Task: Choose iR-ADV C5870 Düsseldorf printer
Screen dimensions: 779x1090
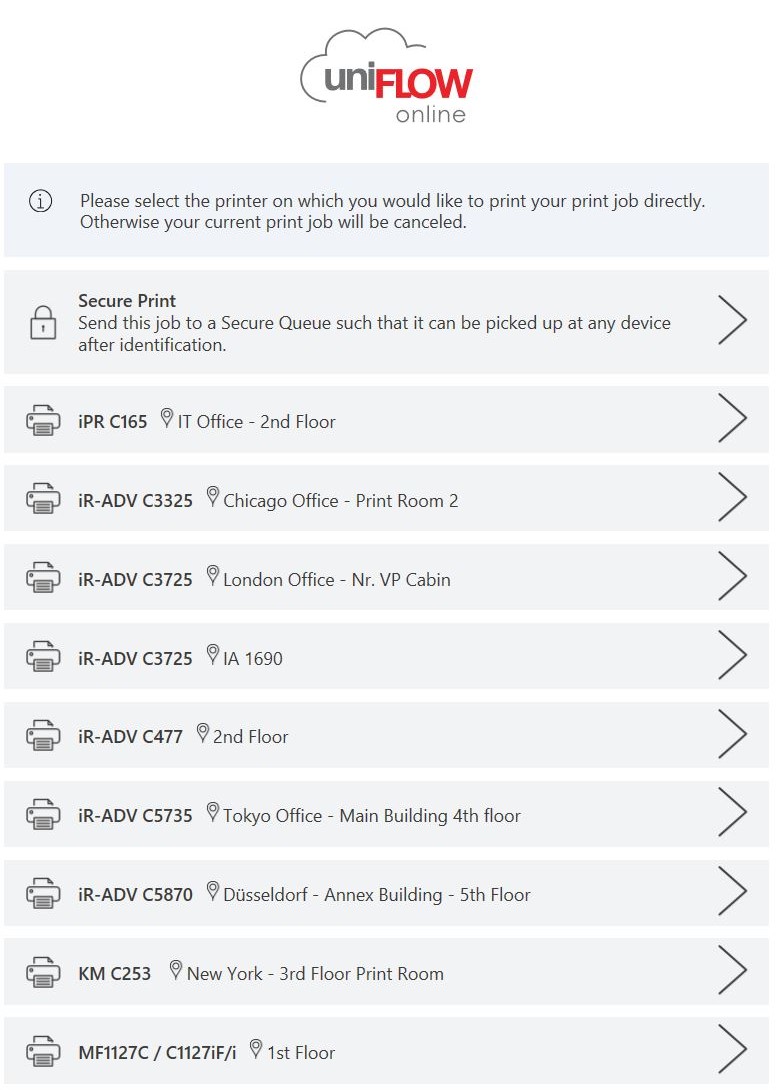Action: [x=386, y=893]
